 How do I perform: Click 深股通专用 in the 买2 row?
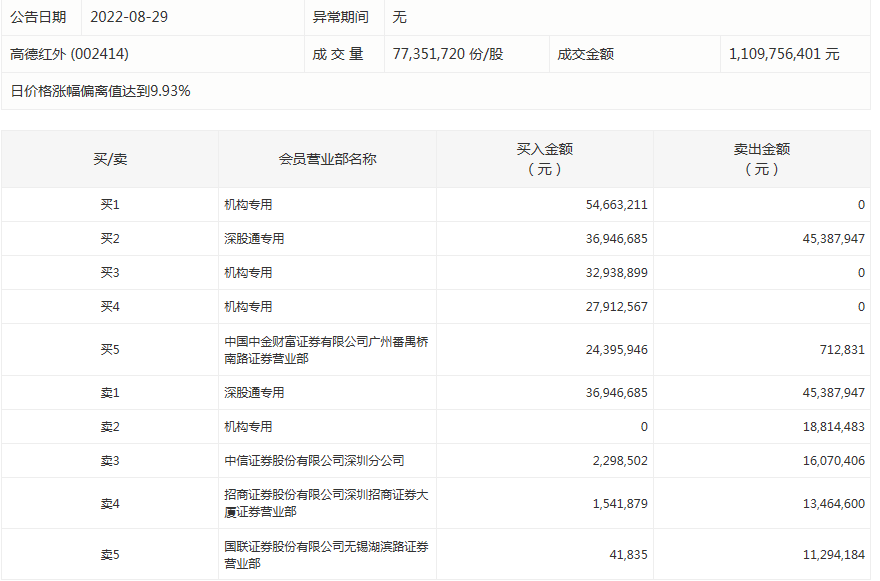click(254, 239)
